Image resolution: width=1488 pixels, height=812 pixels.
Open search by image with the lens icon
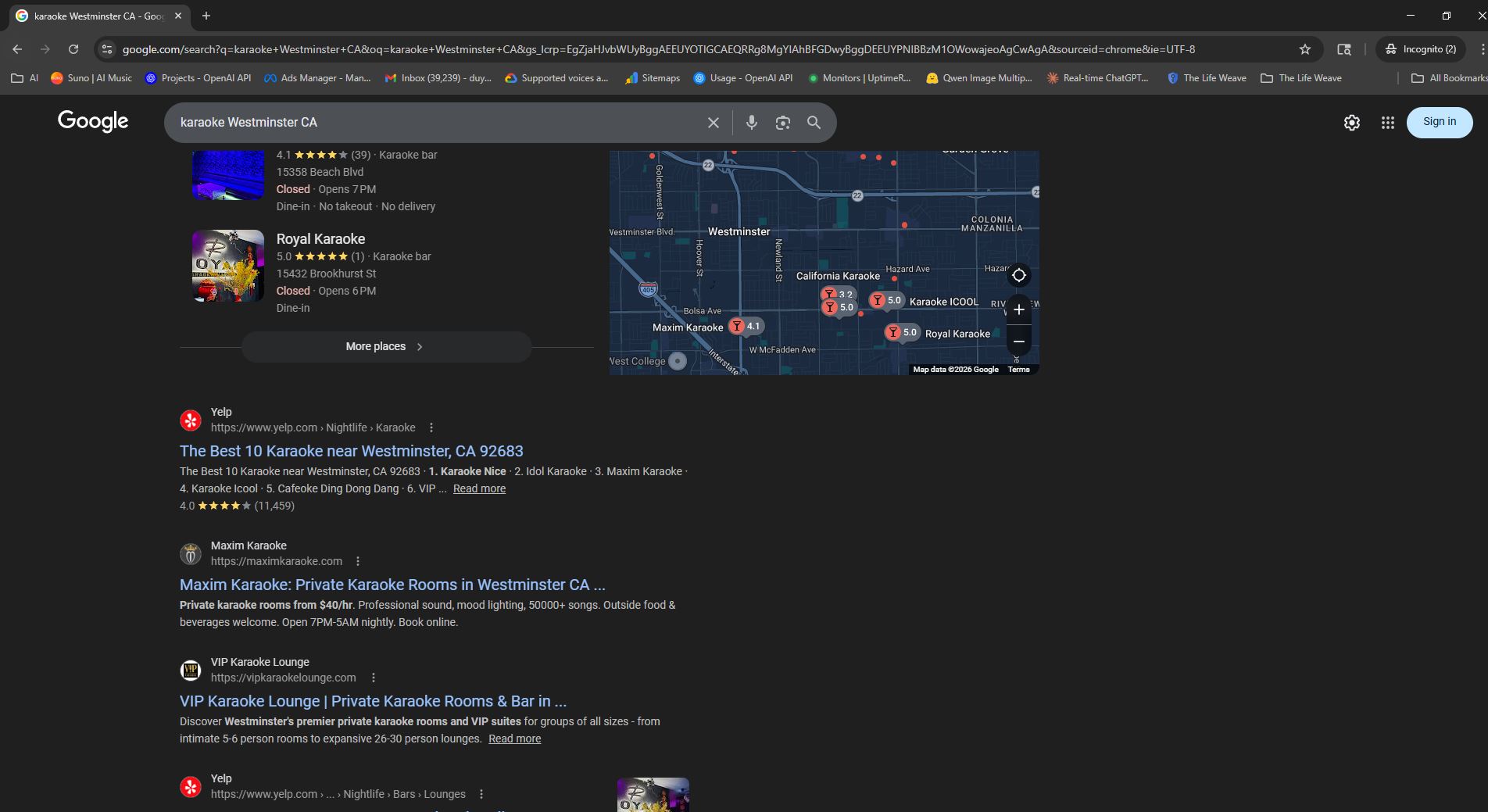pyautogui.click(x=782, y=123)
